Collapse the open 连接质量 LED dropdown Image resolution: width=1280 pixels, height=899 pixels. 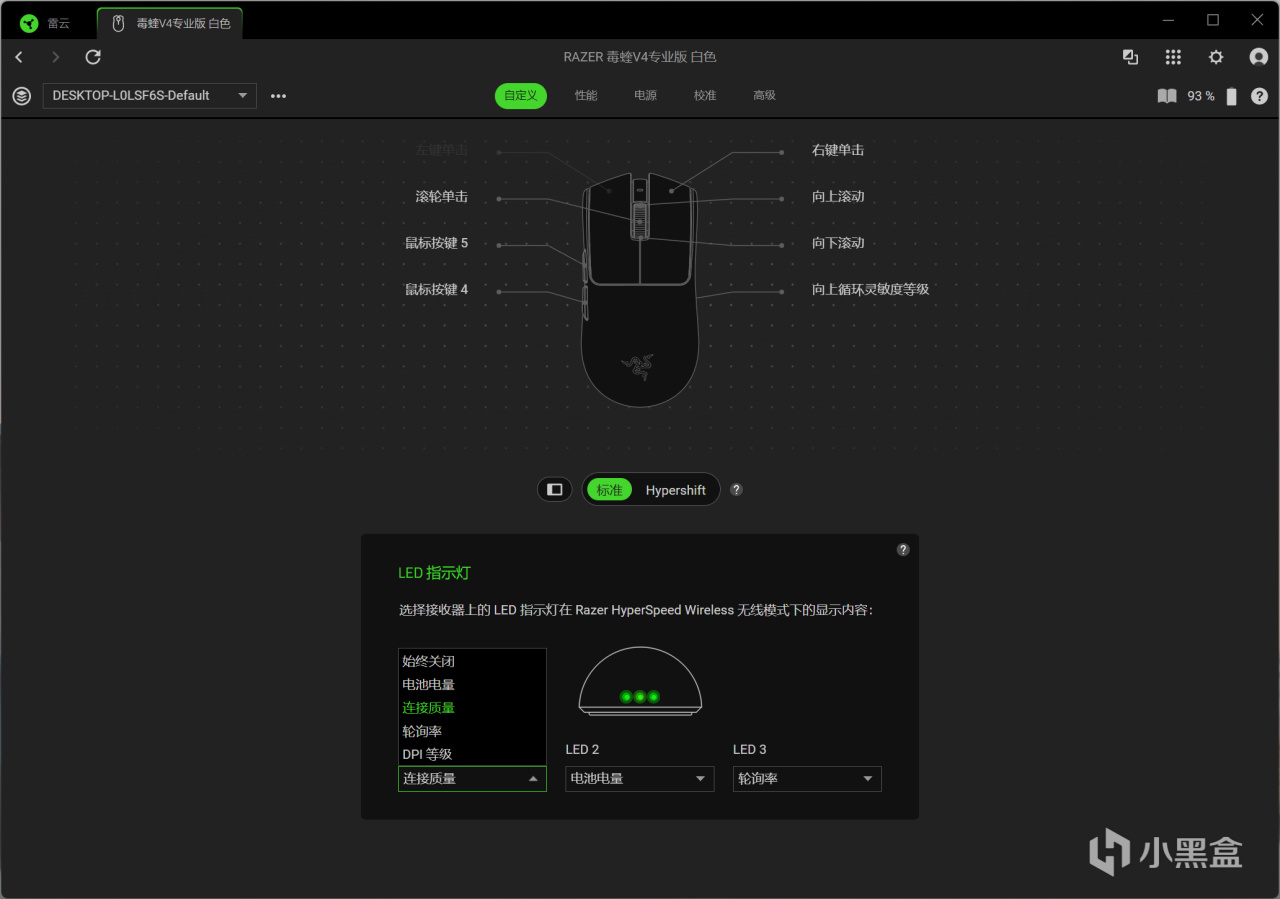pyautogui.click(x=472, y=778)
